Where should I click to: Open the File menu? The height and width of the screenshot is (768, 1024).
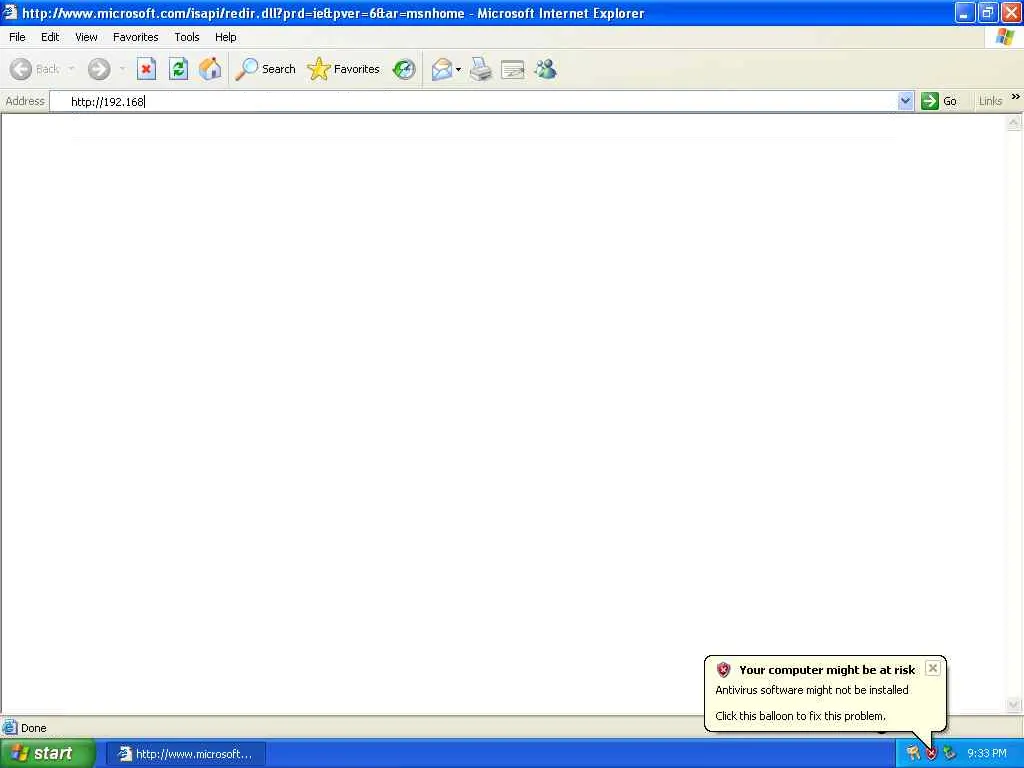pyautogui.click(x=17, y=37)
